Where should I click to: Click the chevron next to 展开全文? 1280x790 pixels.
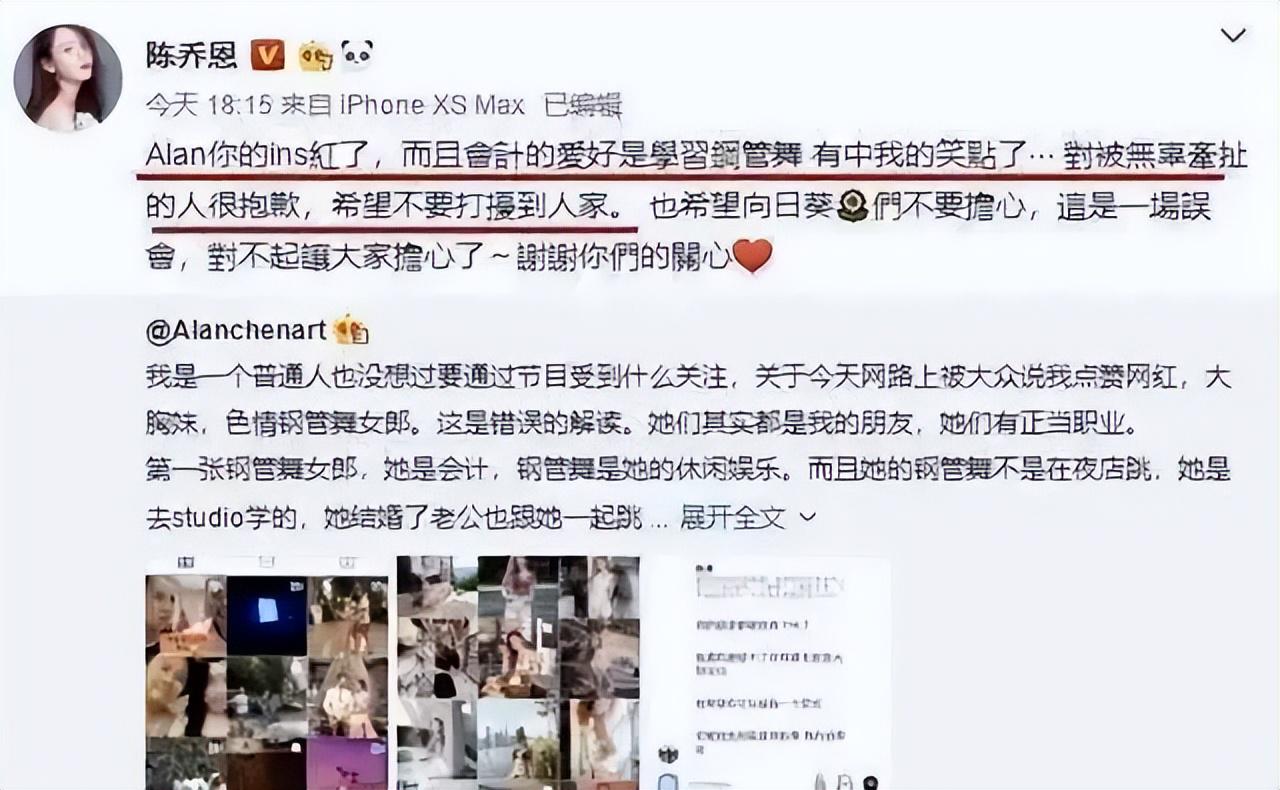[x=808, y=518]
